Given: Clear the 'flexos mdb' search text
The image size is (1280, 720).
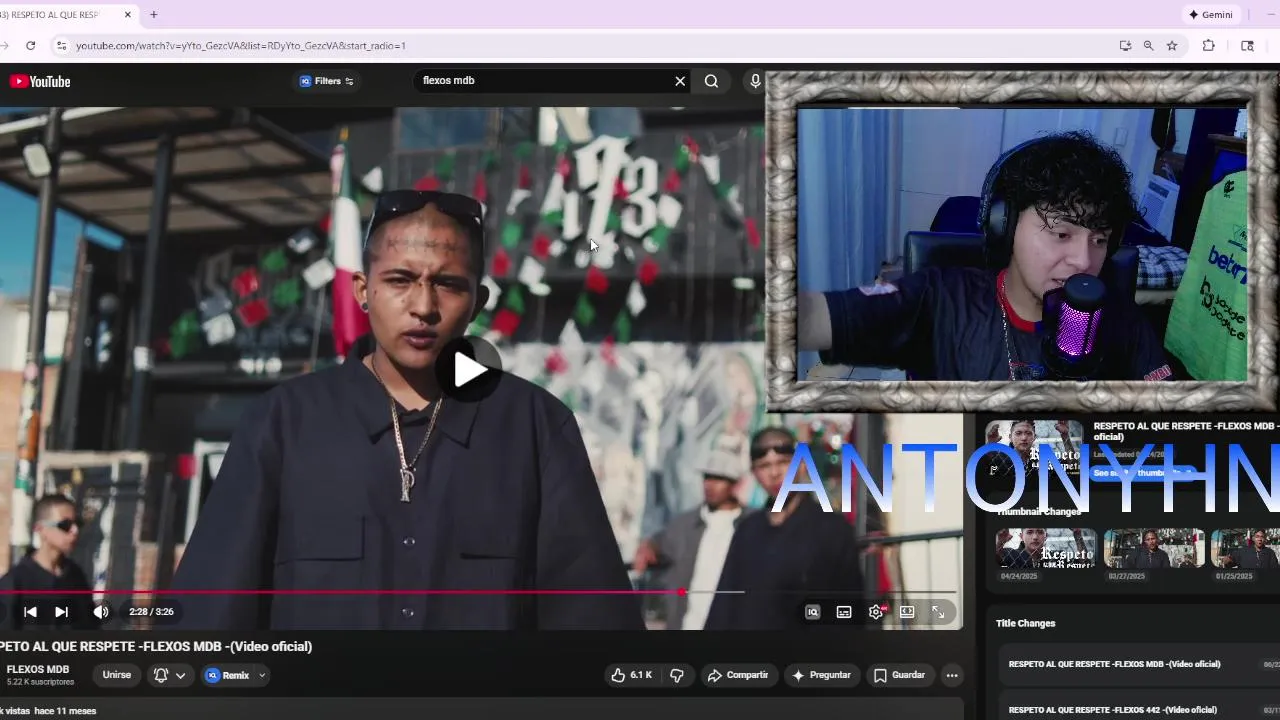Looking at the screenshot, I should click(680, 81).
